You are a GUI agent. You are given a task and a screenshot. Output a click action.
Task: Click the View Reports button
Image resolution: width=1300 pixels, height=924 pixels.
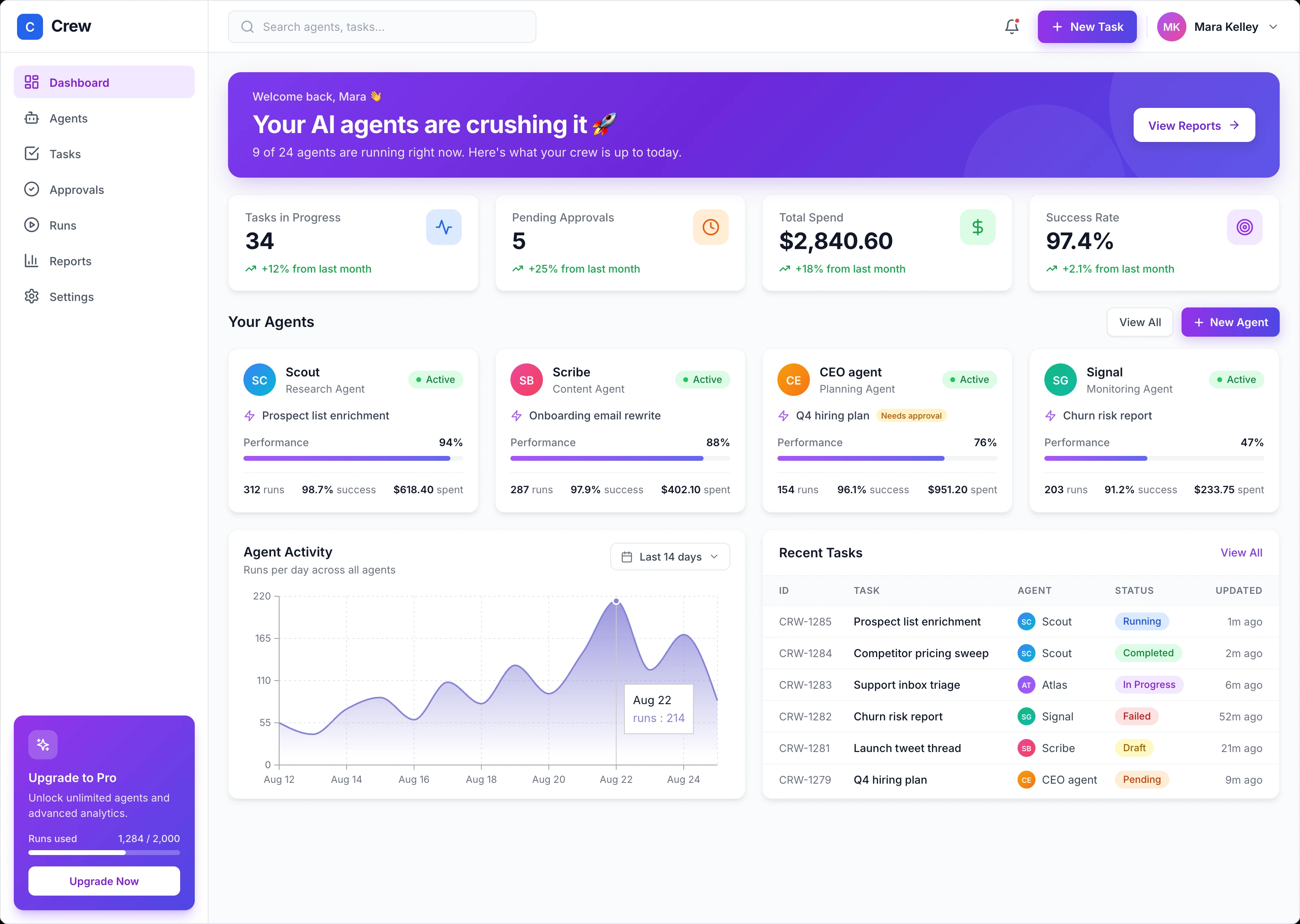click(x=1194, y=125)
